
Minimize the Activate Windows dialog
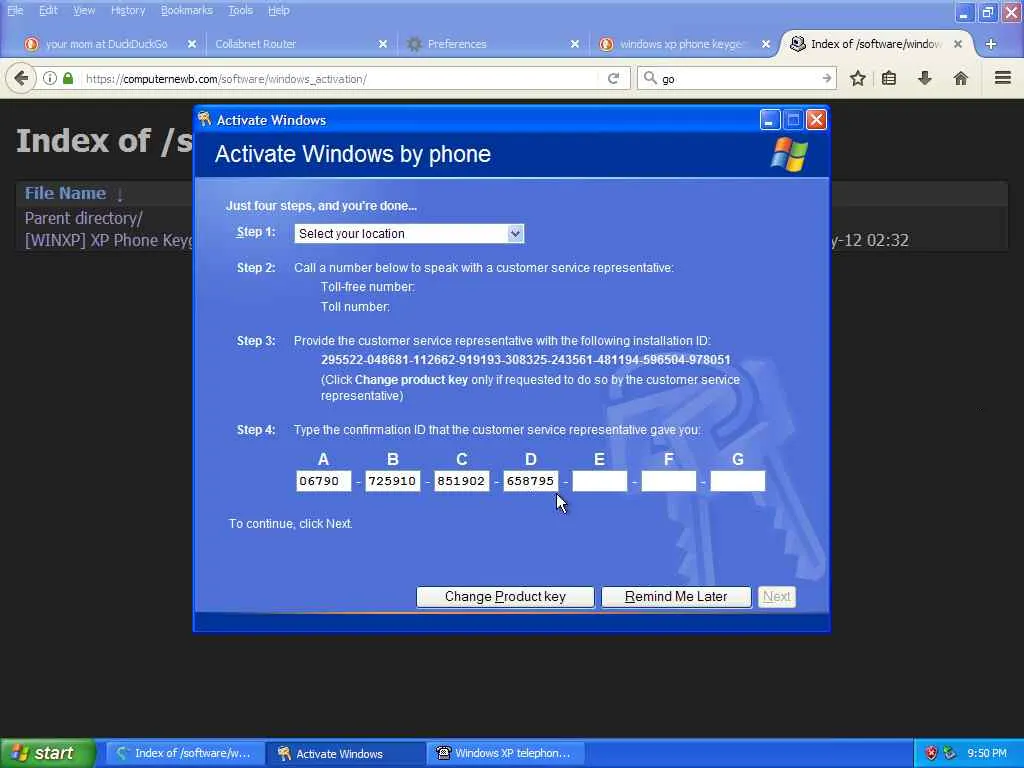[x=770, y=120]
